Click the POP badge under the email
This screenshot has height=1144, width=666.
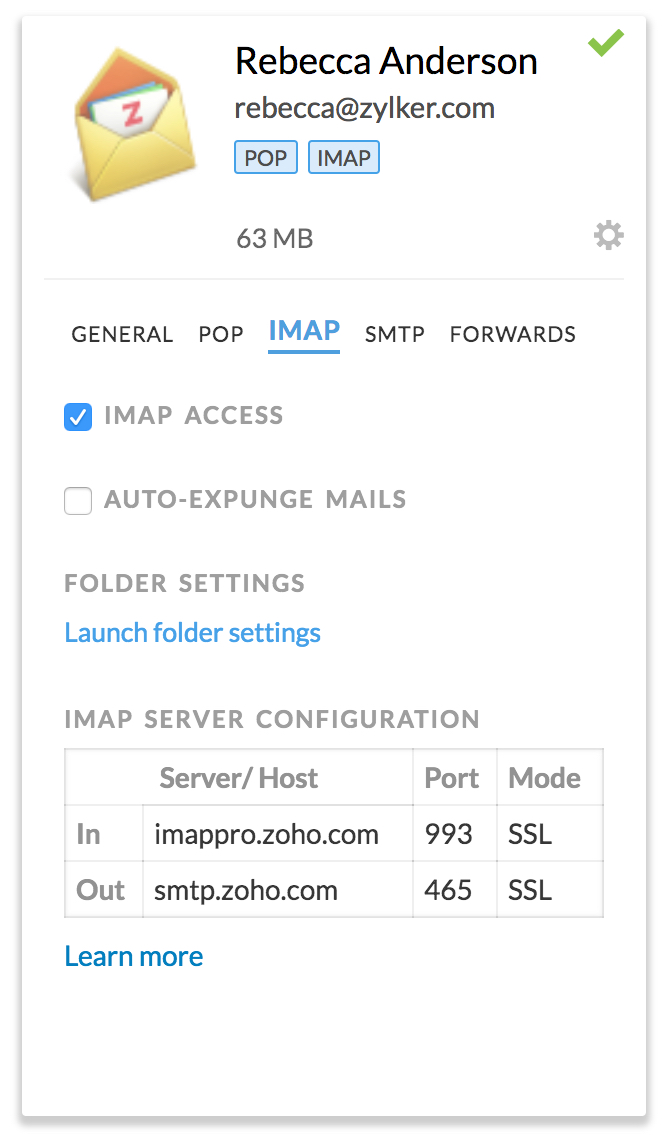coord(266,158)
